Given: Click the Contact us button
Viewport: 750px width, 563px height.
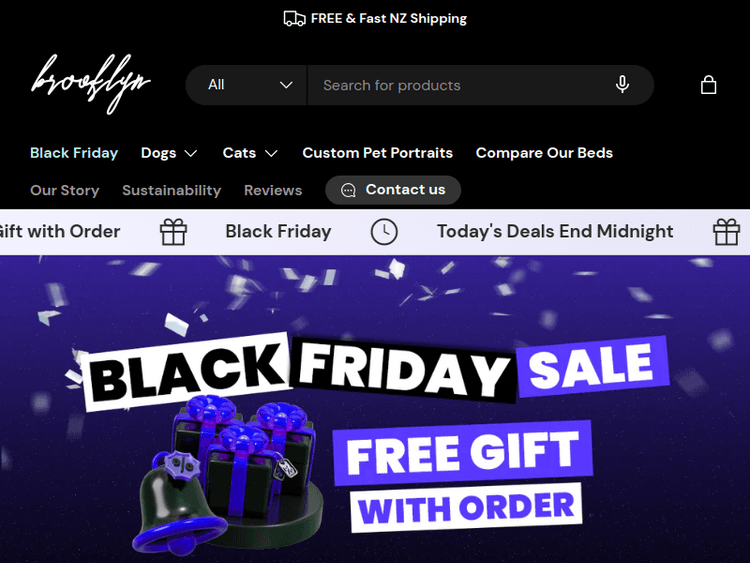Looking at the screenshot, I should [393, 190].
